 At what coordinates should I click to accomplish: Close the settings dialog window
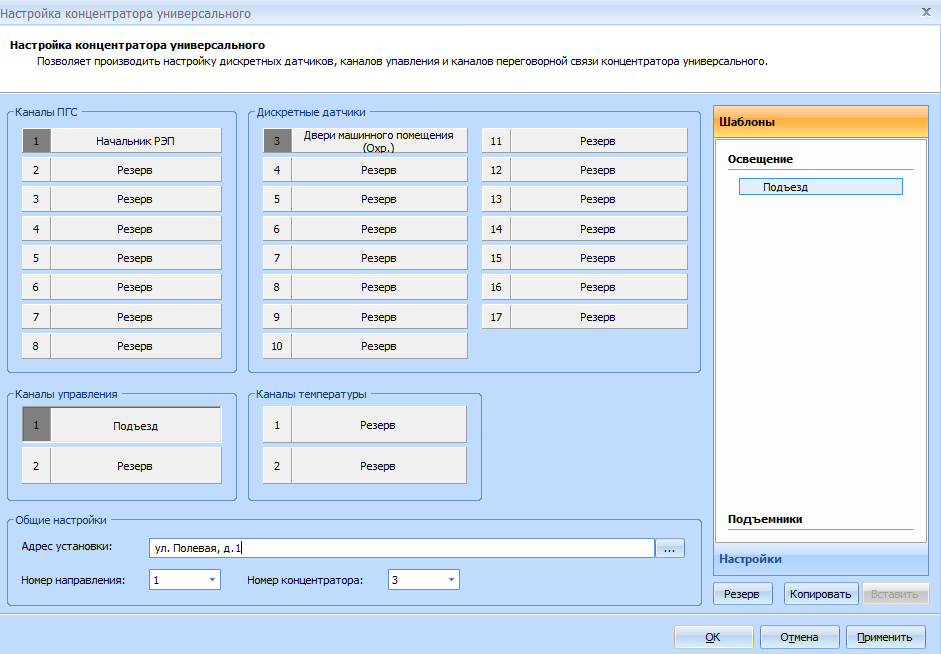click(x=926, y=12)
